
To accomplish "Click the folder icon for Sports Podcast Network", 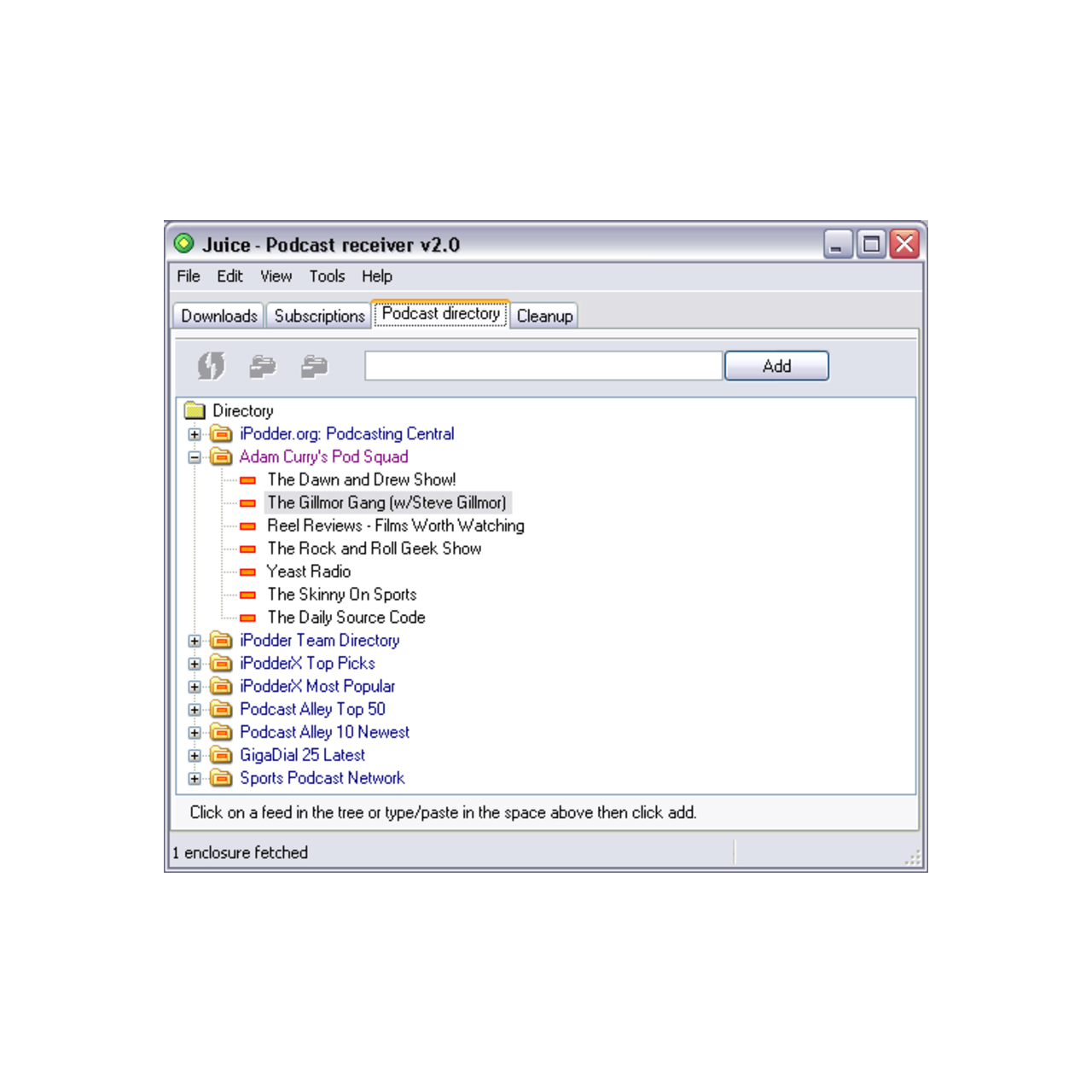I will (x=221, y=777).
